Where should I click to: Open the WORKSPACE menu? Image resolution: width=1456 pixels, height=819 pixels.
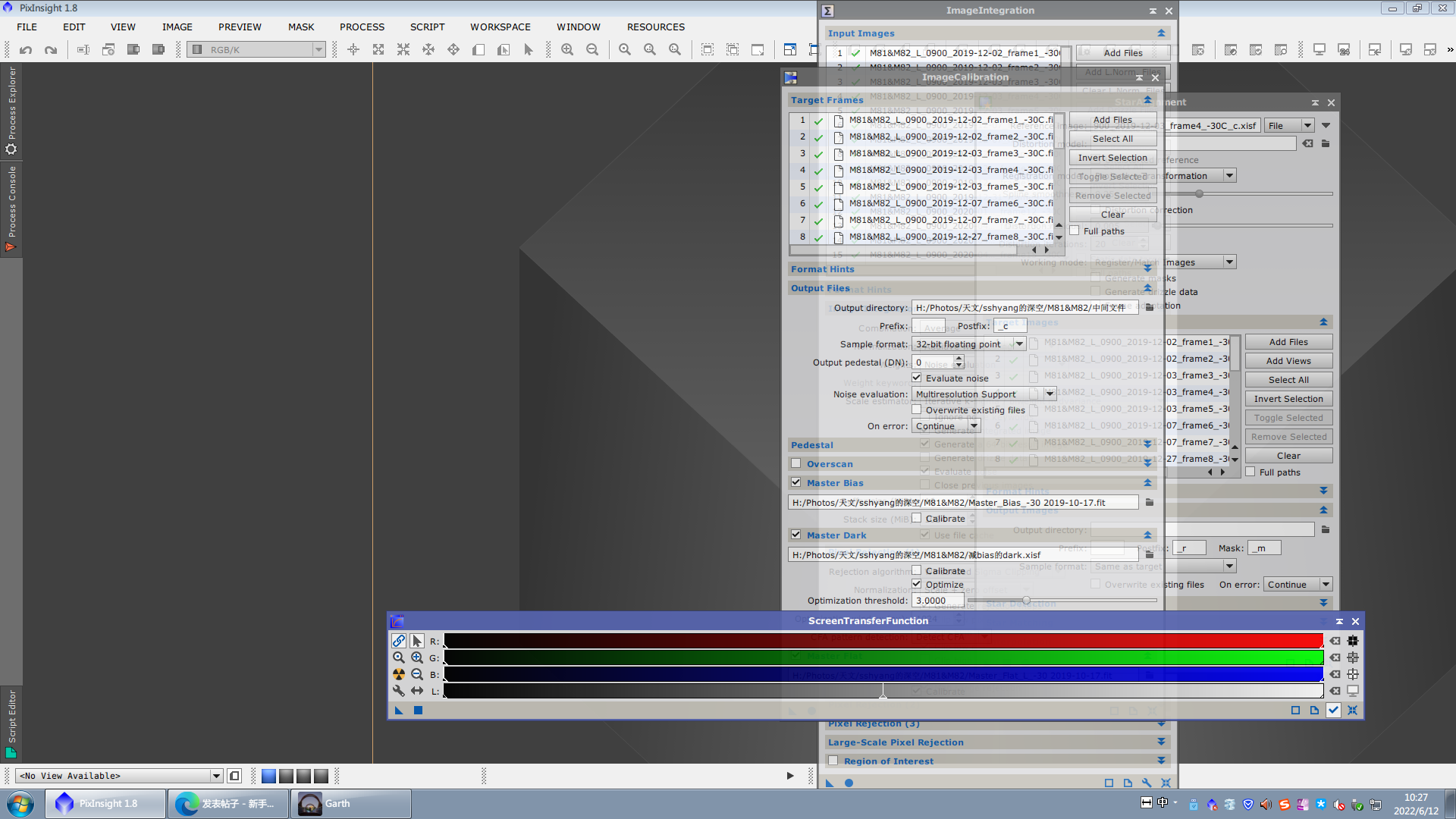click(x=500, y=27)
